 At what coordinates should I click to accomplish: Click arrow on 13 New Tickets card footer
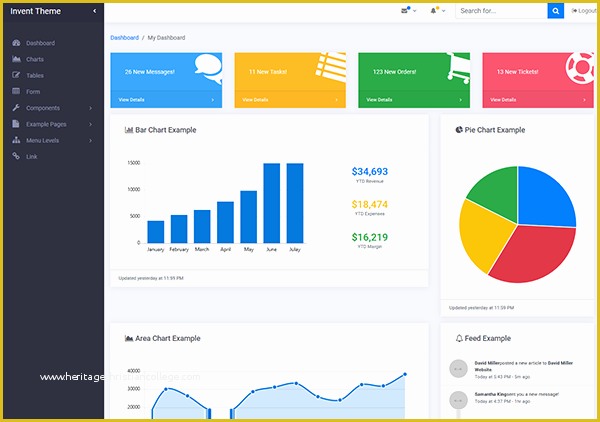[584, 100]
